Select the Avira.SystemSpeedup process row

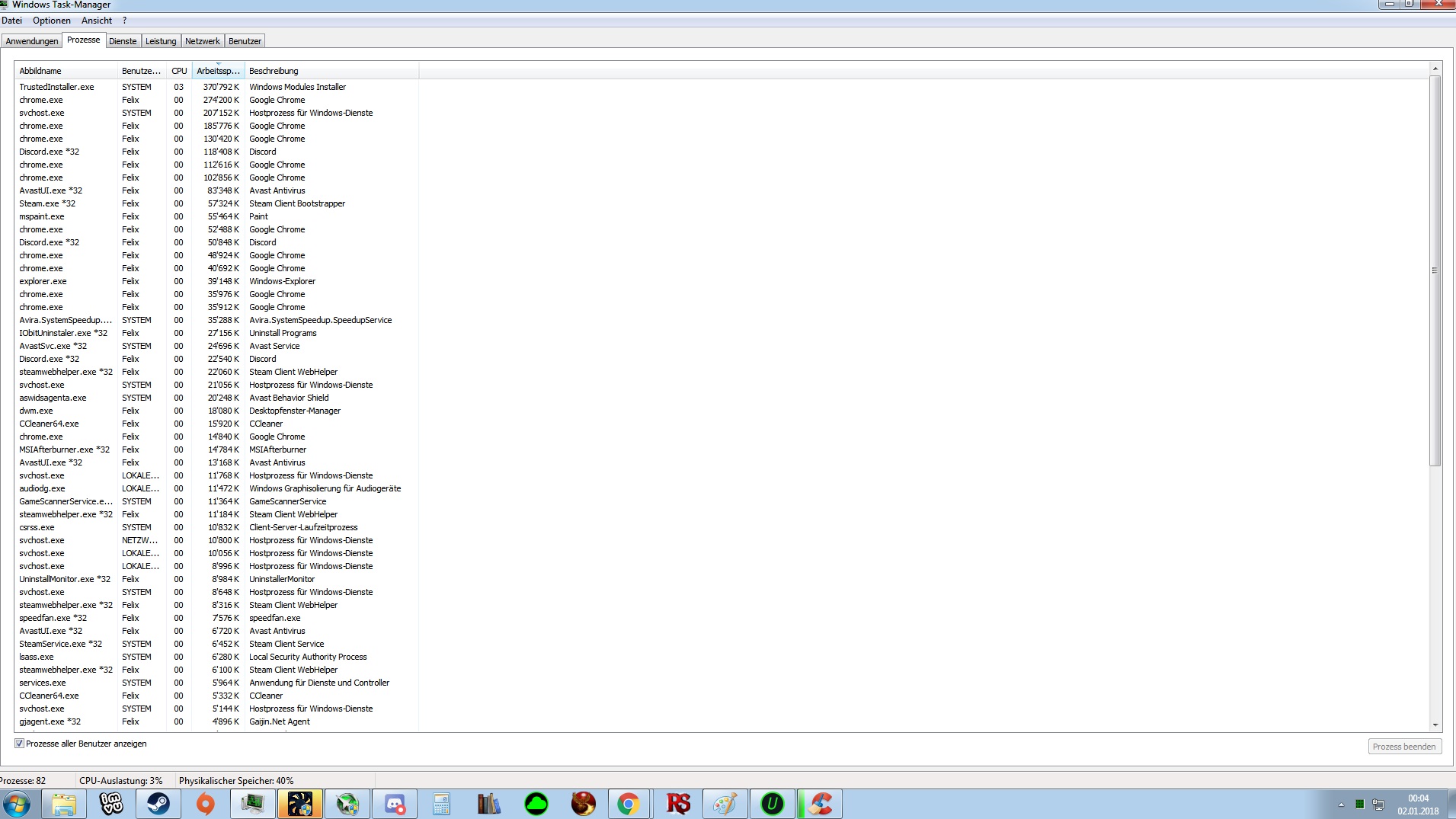(x=216, y=320)
